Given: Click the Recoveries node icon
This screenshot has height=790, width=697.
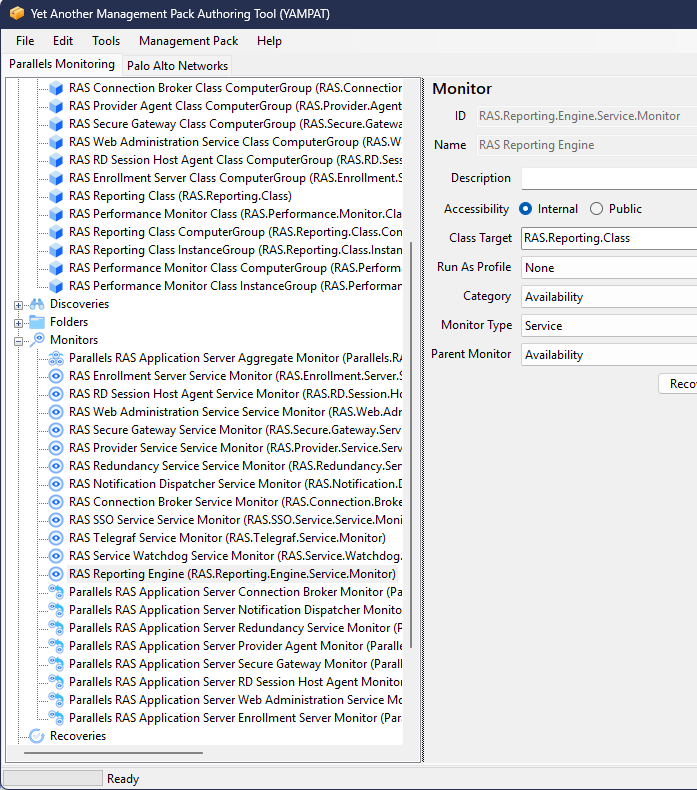Looking at the screenshot, I should point(37,736).
